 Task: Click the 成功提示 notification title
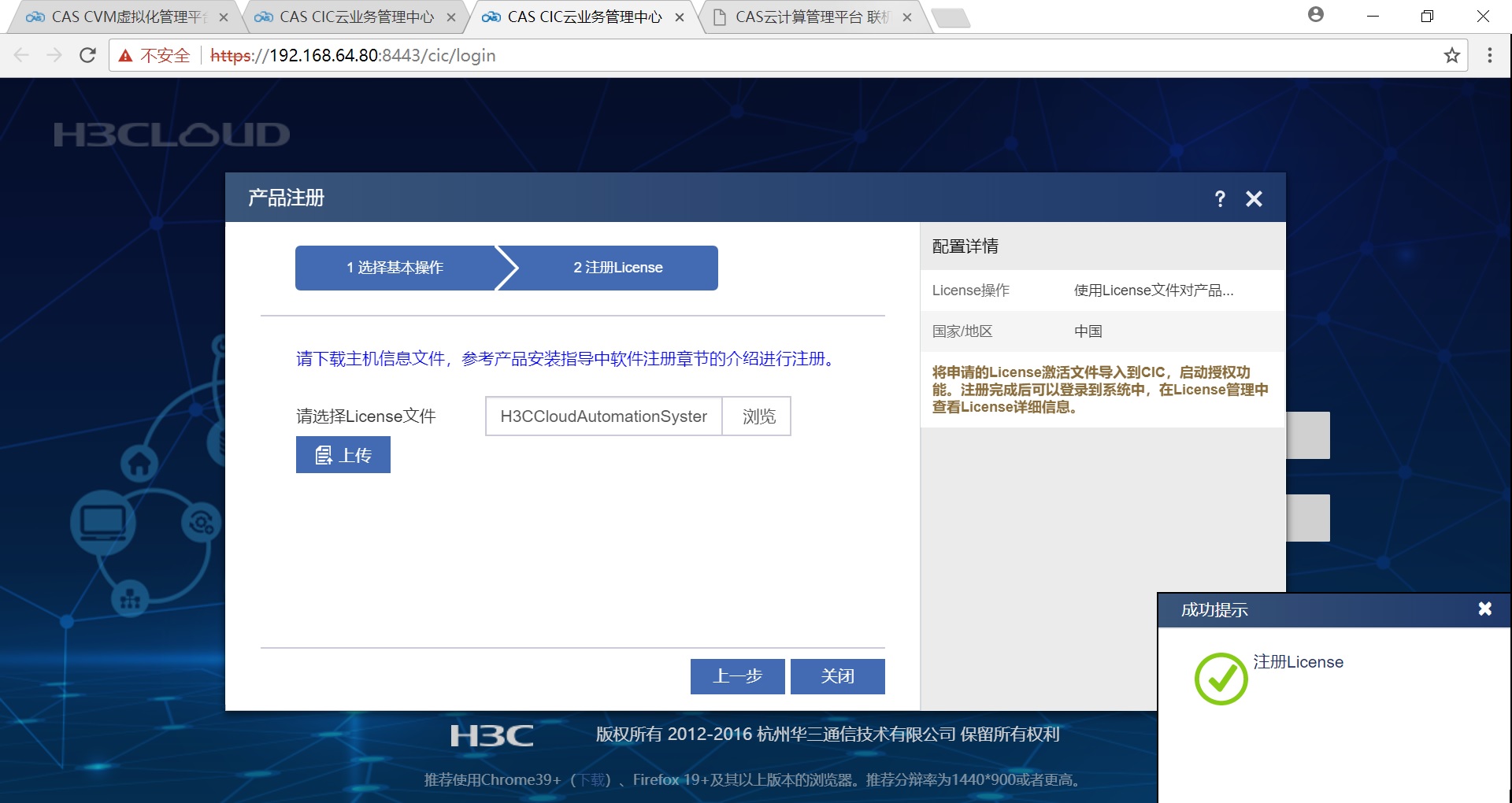point(1214,610)
